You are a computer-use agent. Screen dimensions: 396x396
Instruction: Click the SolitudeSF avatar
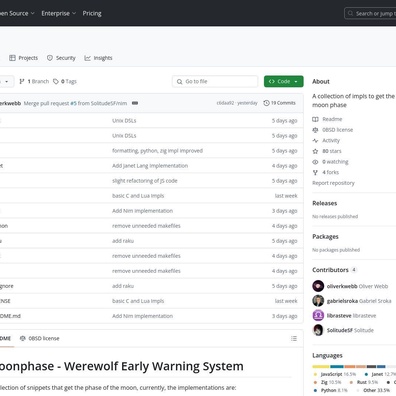(318, 330)
